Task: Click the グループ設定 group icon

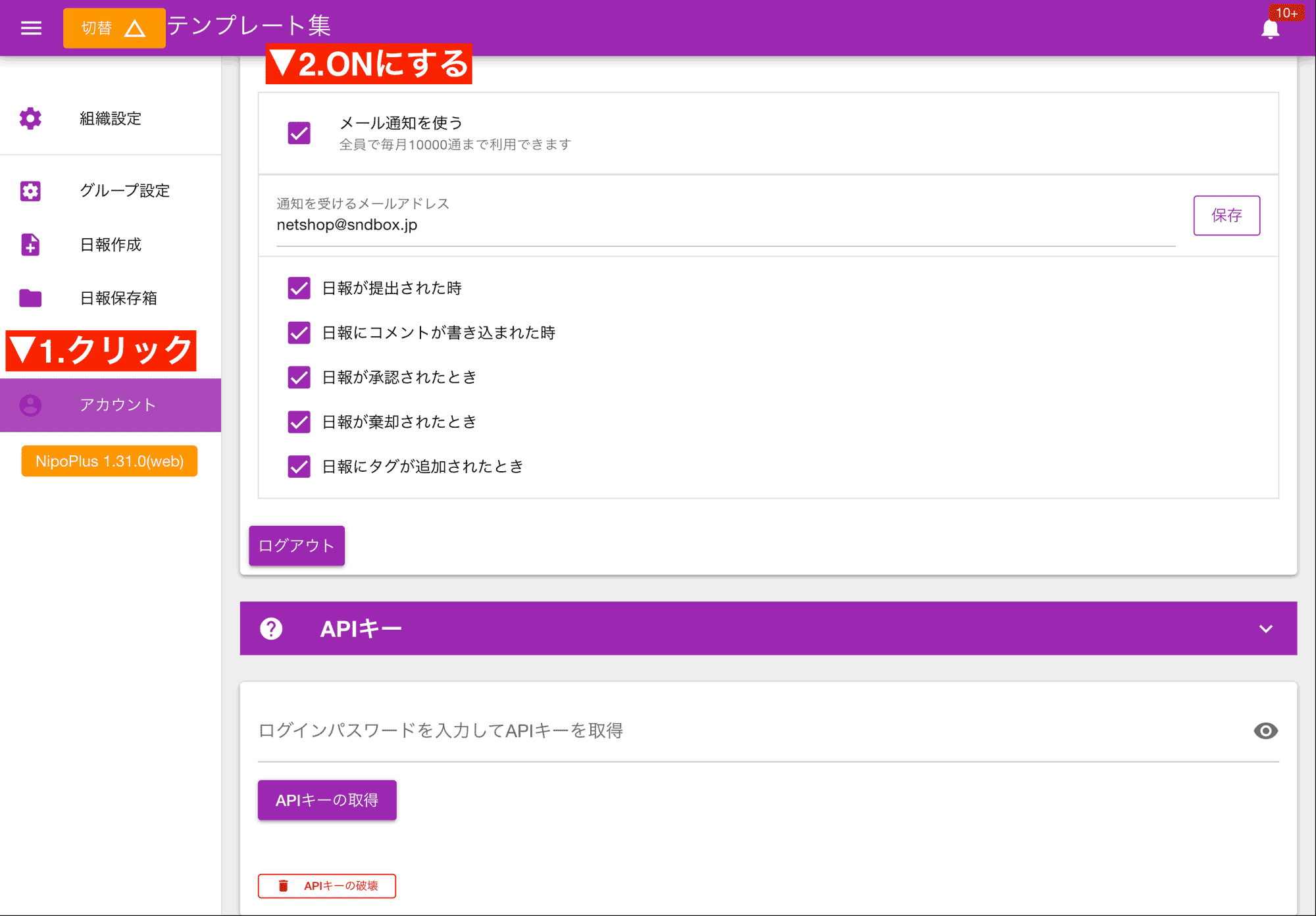Action: [x=30, y=190]
